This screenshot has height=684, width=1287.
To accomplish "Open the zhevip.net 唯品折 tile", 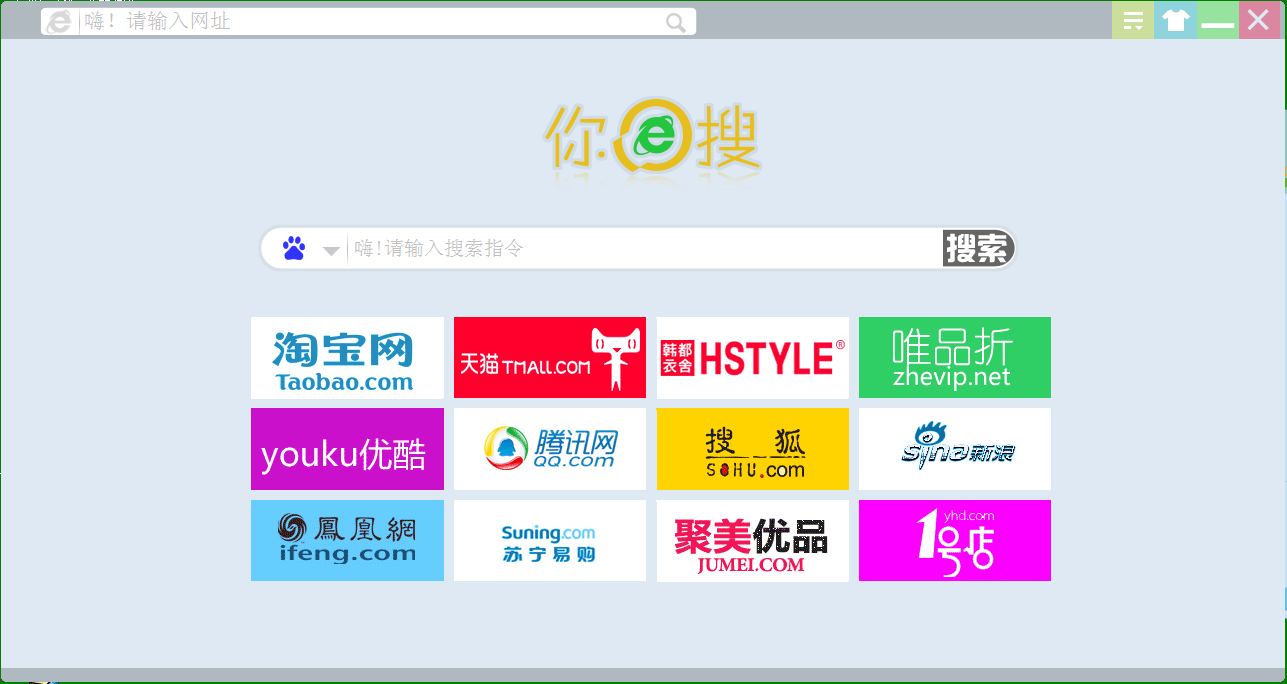I will click(x=953, y=357).
